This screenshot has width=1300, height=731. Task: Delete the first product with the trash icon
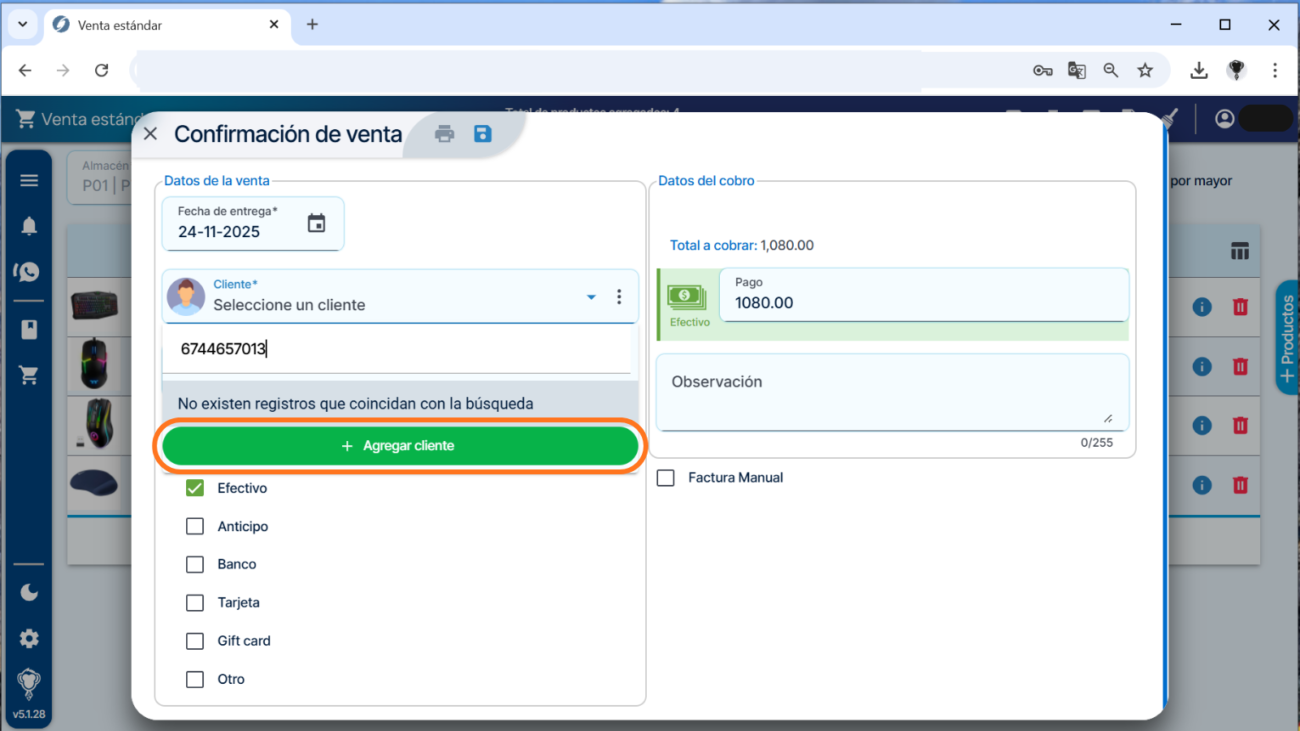pyautogui.click(x=1240, y=307)
